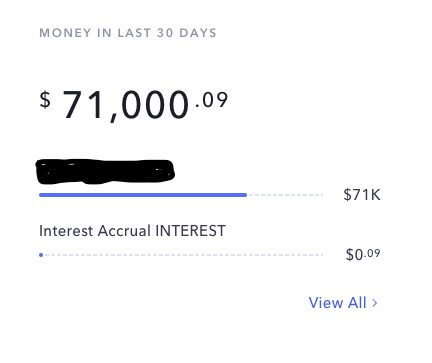Screen dimensions: 432x363
Task: Click the words Interest Accrual
Action: [x=95, y=231]
